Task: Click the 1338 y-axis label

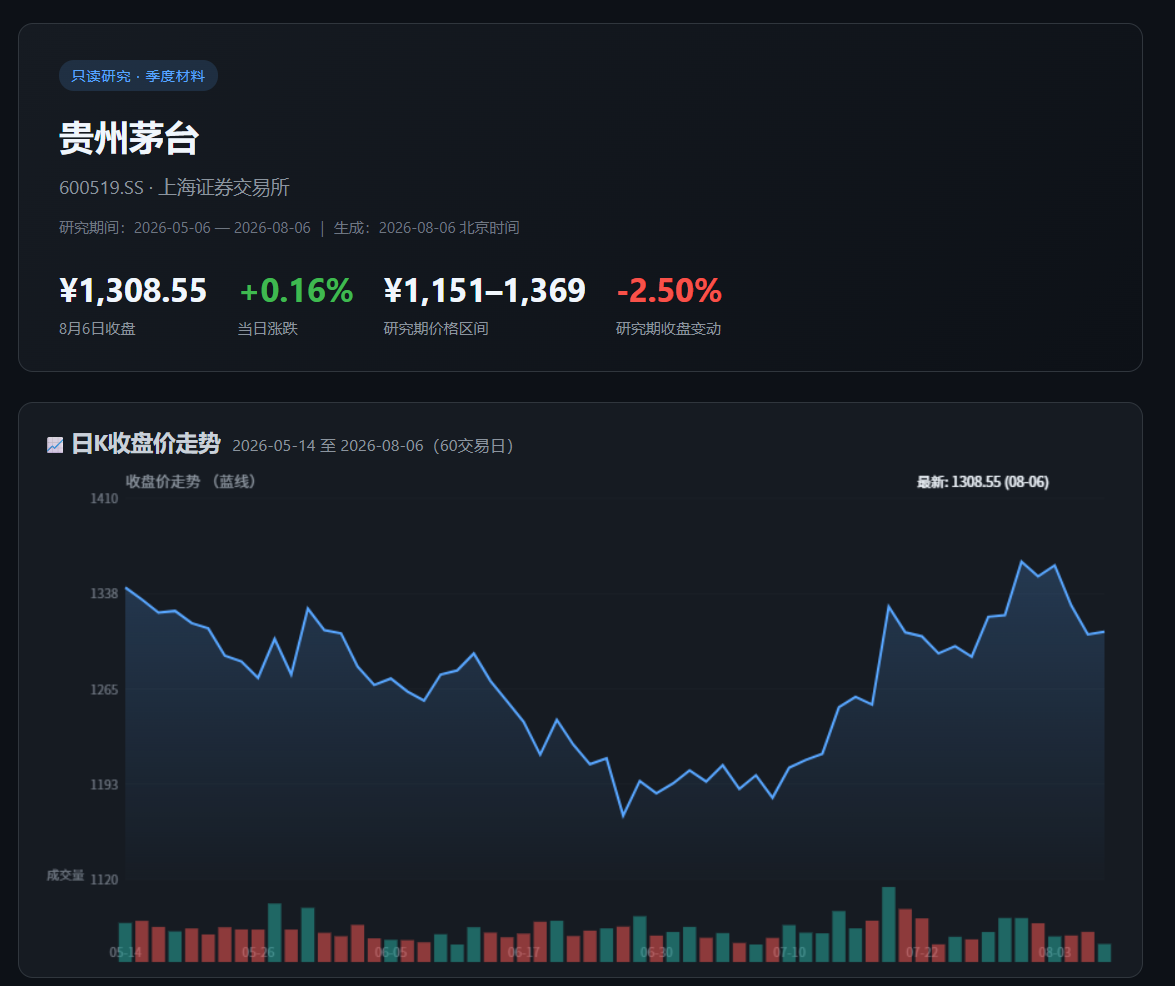Action: (104, 593)
